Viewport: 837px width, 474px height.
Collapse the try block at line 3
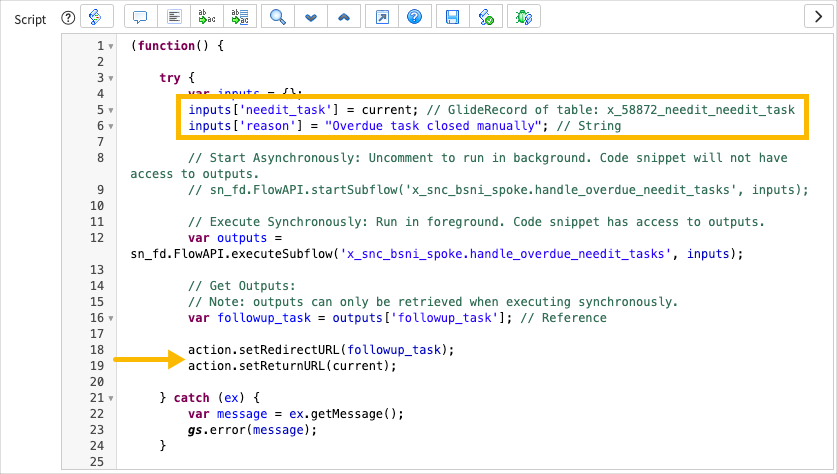111,78
